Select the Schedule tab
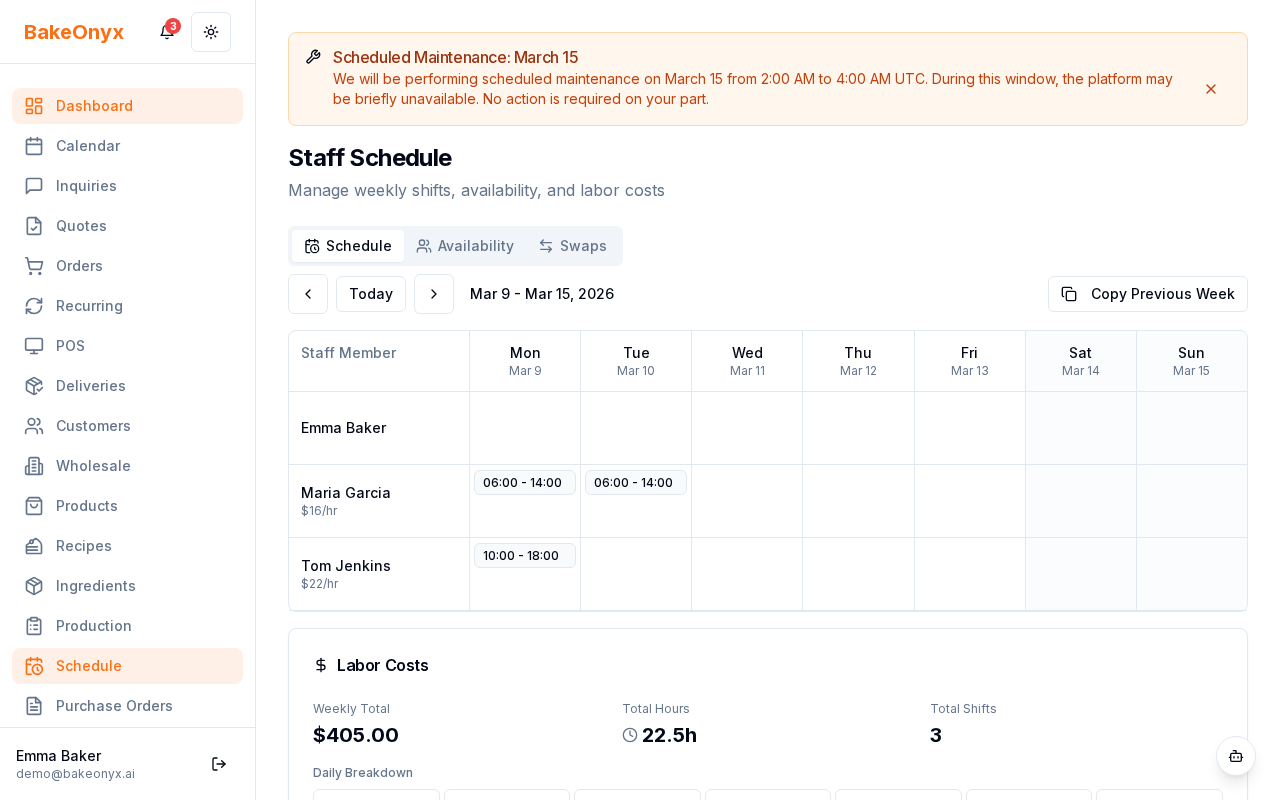Viewport: 1280px width, 800px height. 348,246
